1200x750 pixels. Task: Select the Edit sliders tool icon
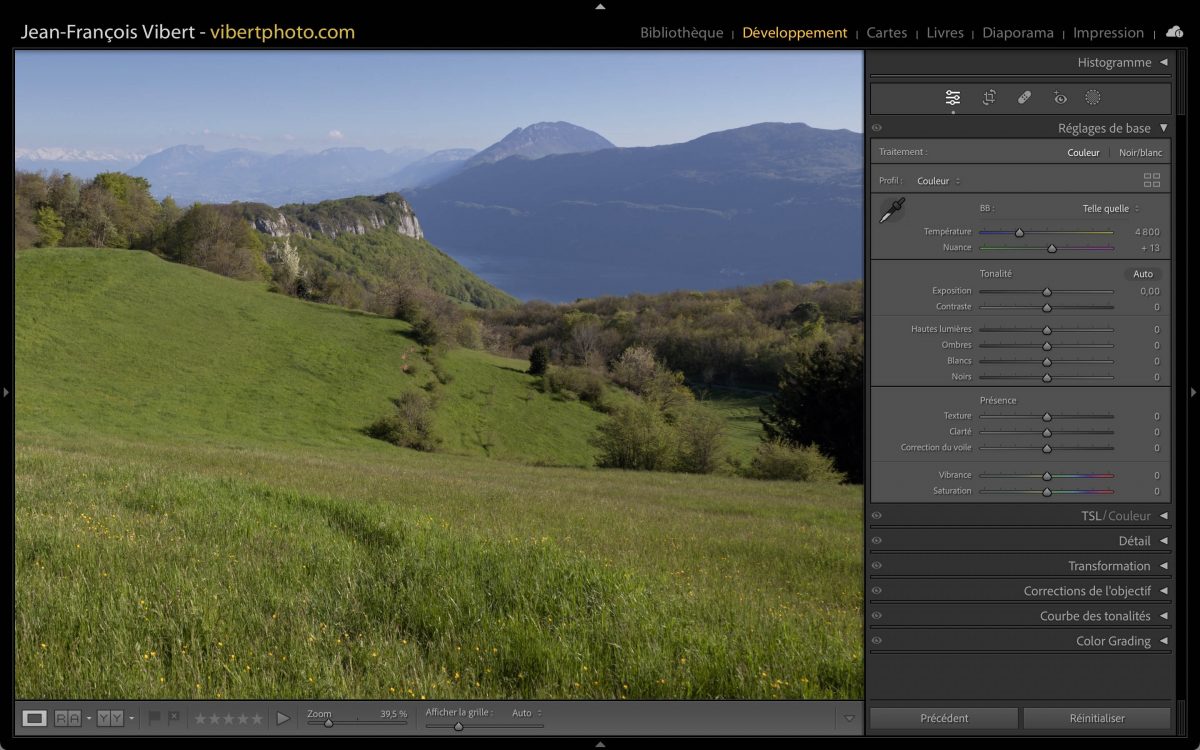952,98
